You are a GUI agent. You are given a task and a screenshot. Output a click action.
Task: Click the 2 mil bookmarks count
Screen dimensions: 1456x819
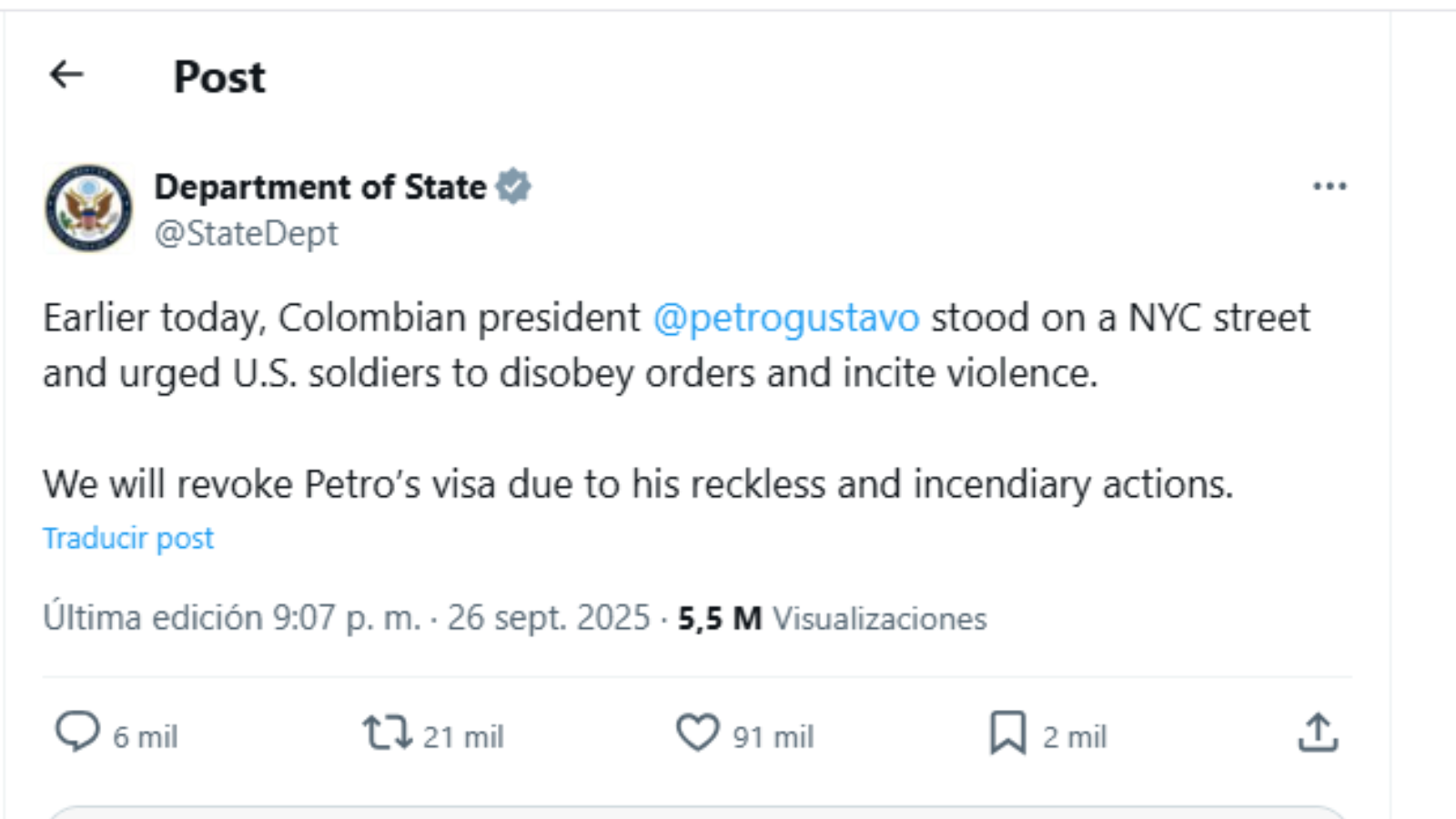(x=1075, y=737)
